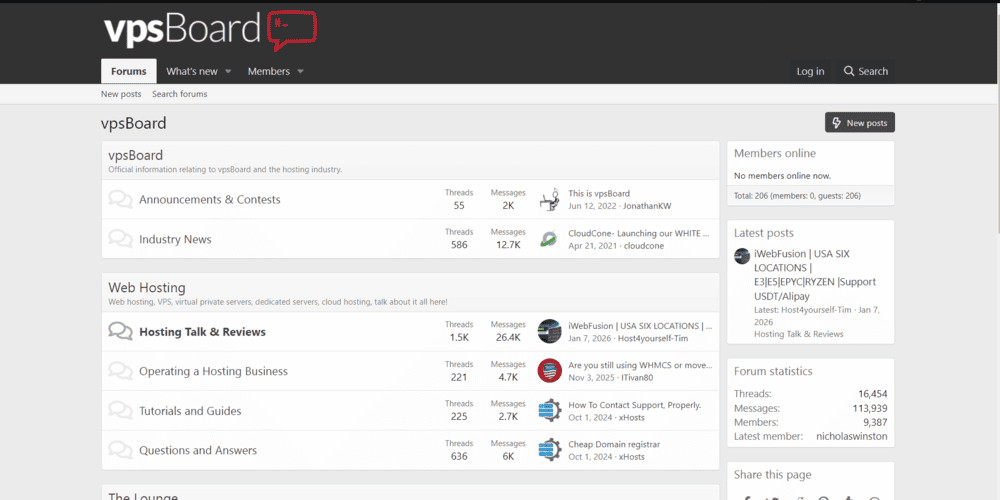Expand the What's new dropdown arrow
This screenshot has width=1000, height=500.
(x=228, y=71)
